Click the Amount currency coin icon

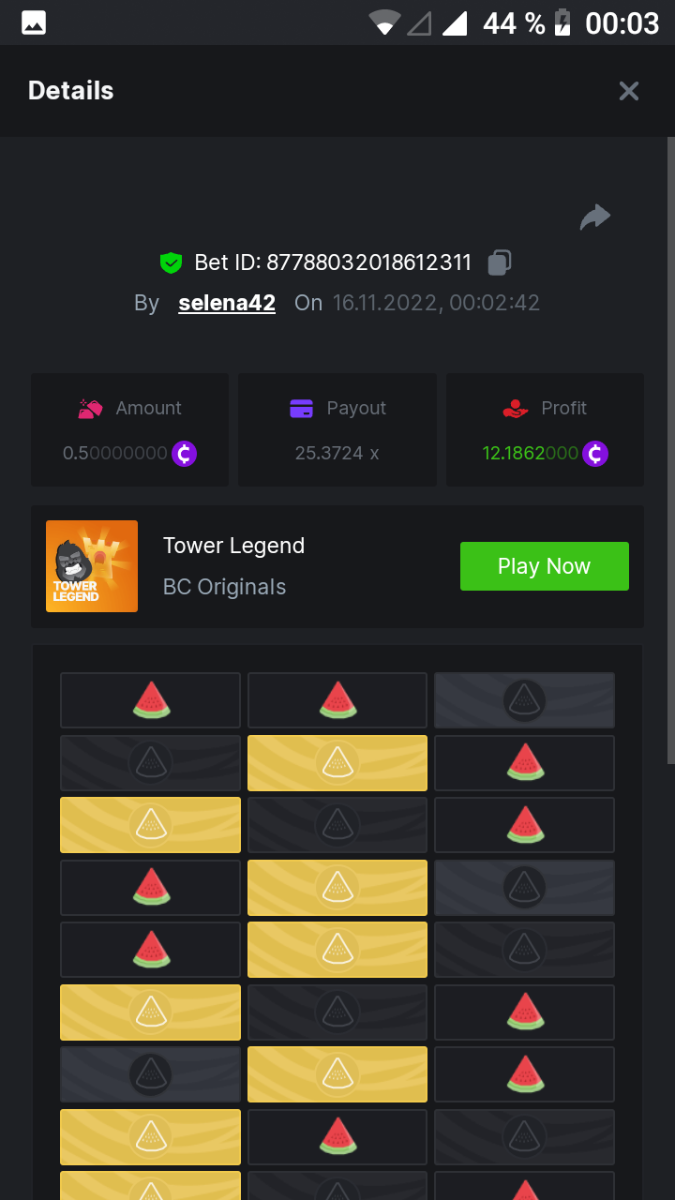(184, 453)
